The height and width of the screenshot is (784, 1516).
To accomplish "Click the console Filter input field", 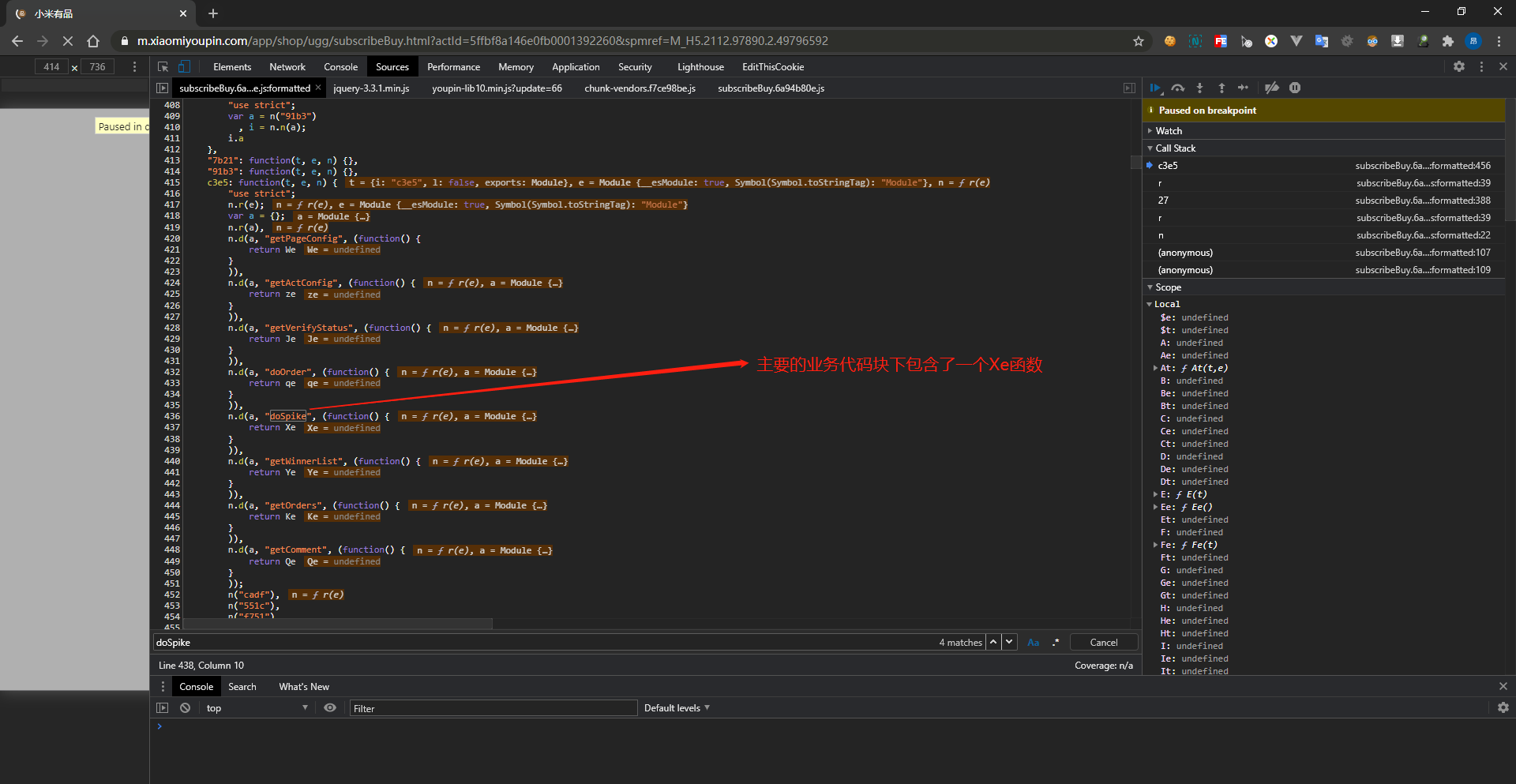I will (493, 708).
